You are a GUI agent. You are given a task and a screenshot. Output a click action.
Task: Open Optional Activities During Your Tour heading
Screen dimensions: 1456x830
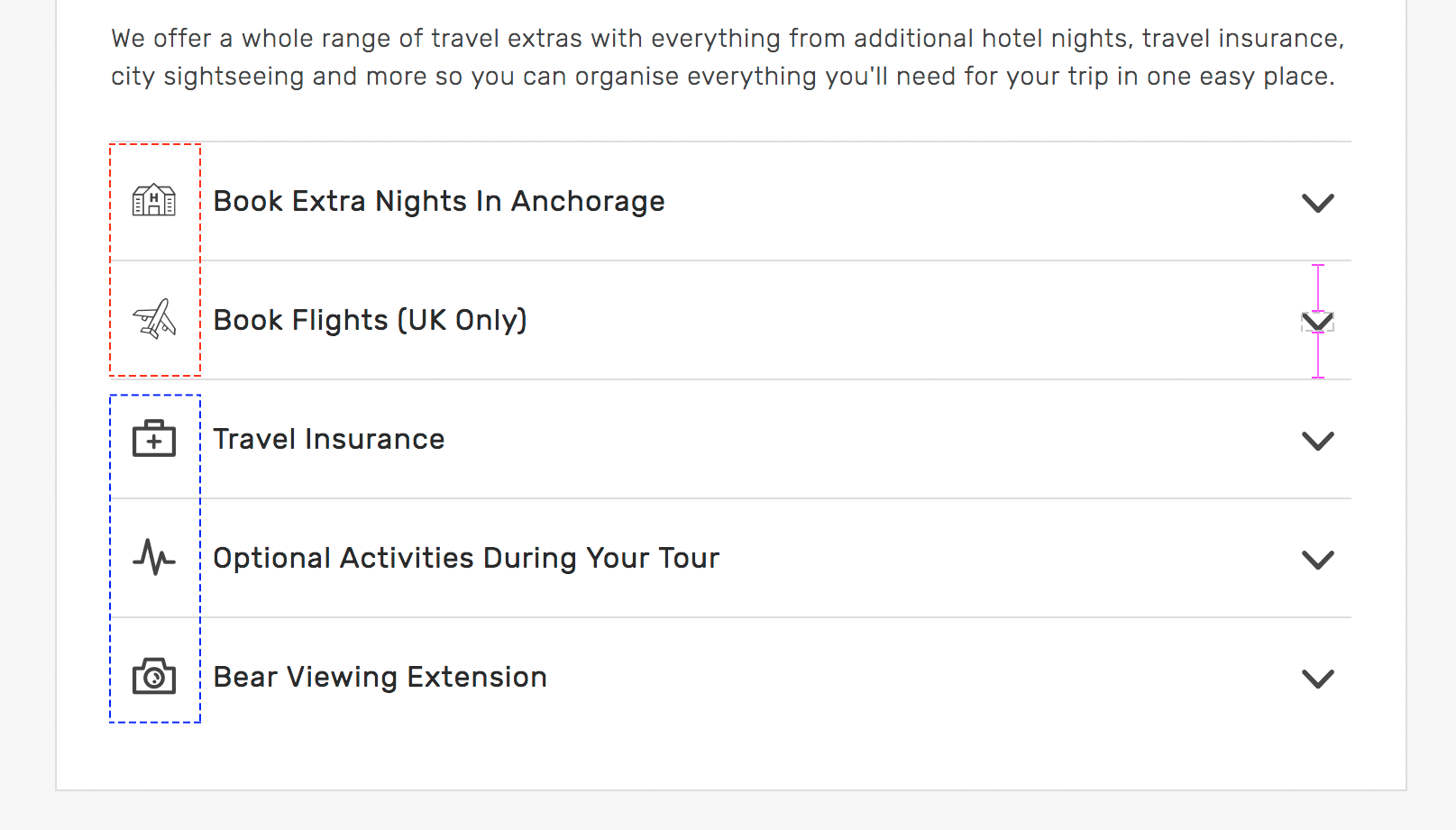(x=466, y=558)
